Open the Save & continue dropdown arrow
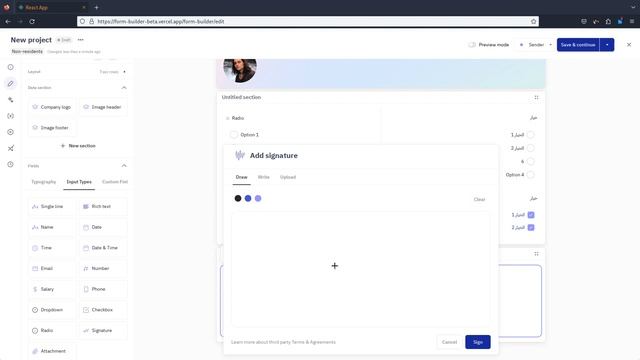 click(x=607, y=44)
